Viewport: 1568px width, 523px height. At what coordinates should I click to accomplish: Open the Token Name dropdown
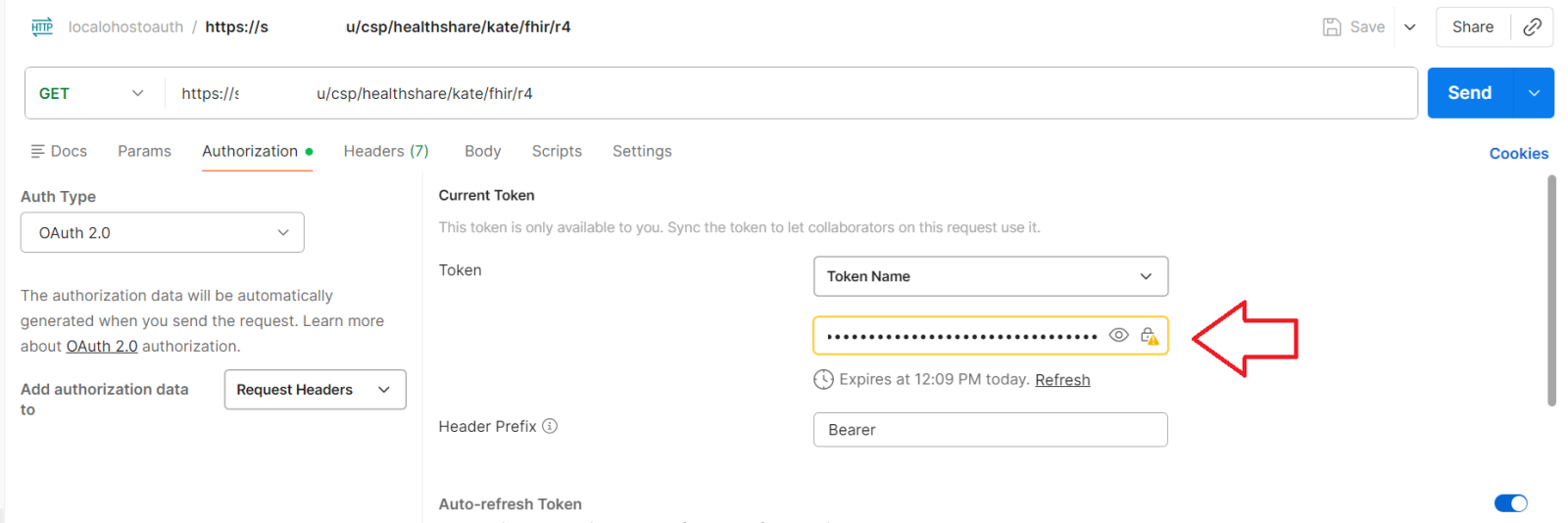[x=991, y=276]
